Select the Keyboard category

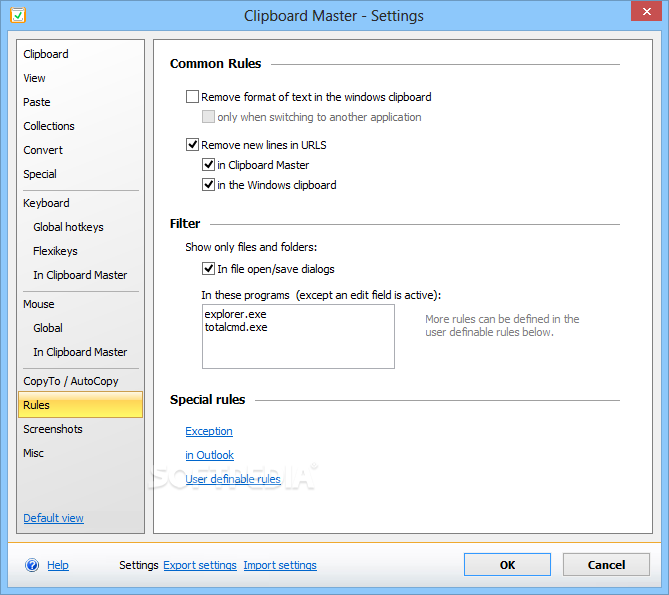[x=46, y=203]
